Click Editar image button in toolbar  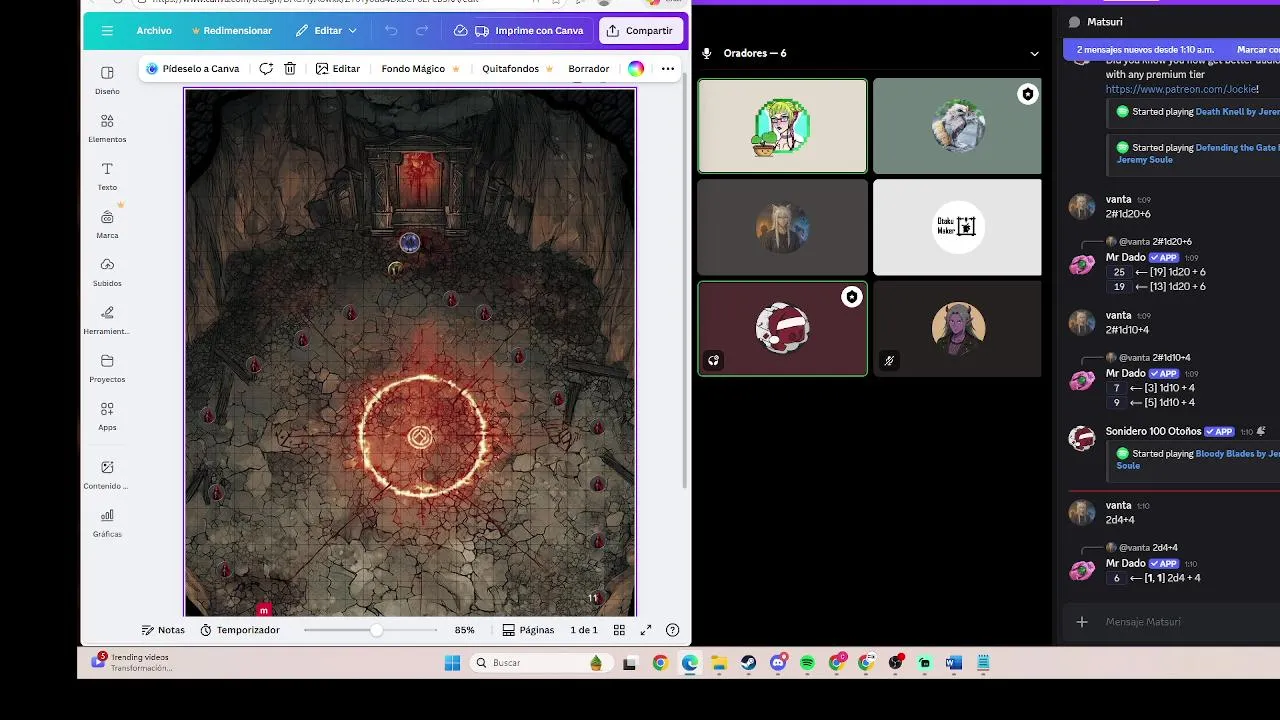tap(338, 69)
